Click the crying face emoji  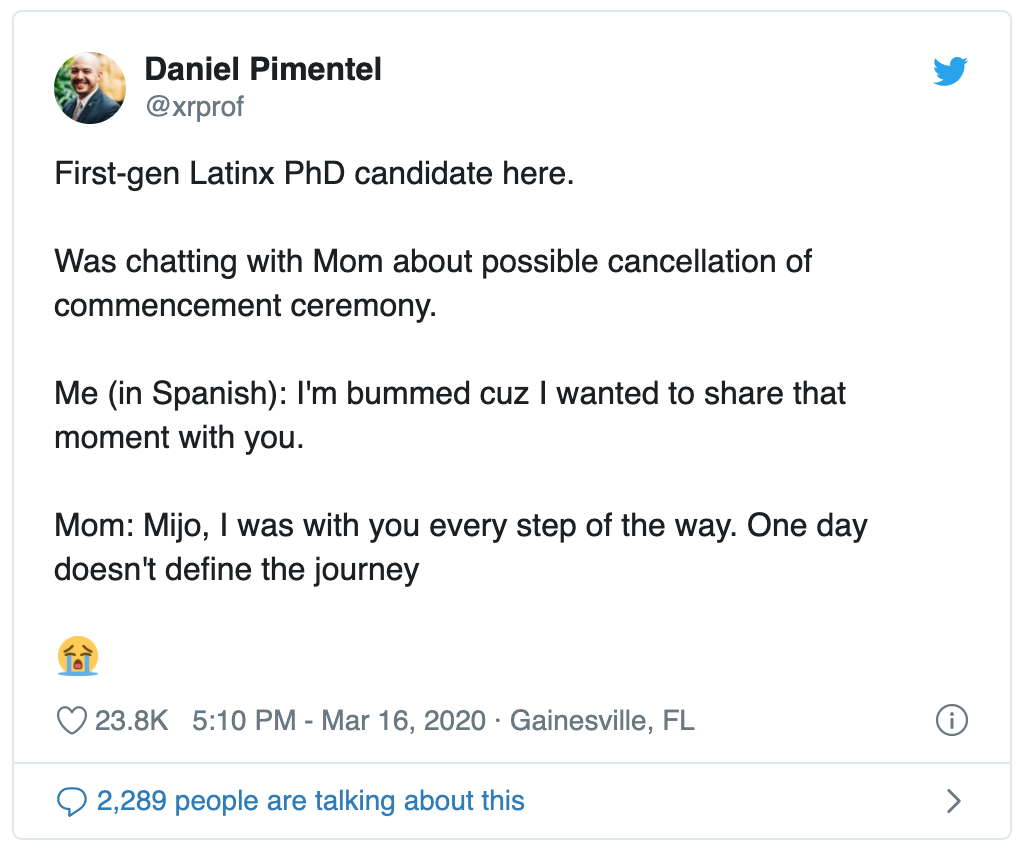[x=78, y=656]
